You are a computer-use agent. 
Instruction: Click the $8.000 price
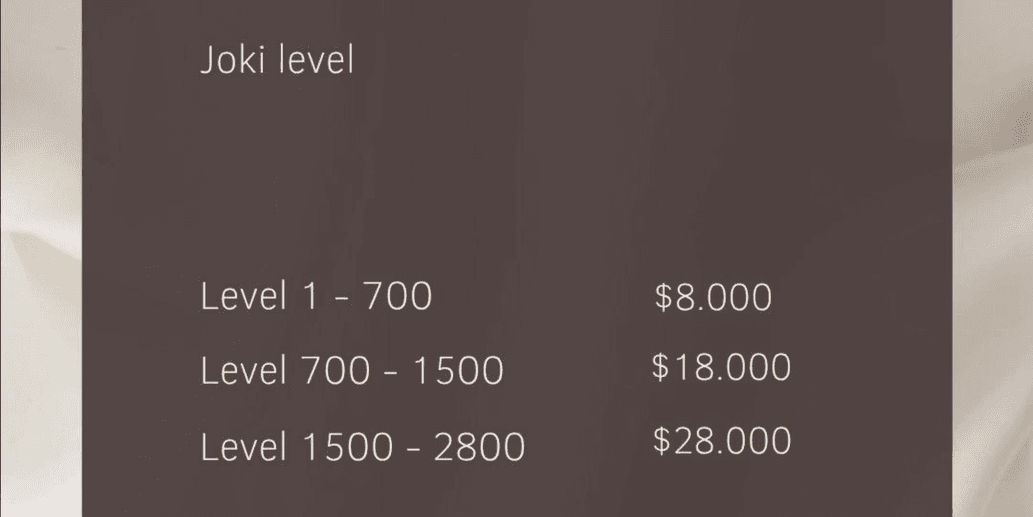pos(713,297)
